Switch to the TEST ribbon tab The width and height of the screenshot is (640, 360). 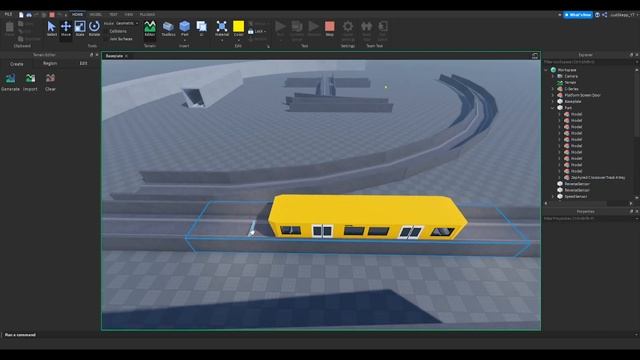(x=113, y=14)
